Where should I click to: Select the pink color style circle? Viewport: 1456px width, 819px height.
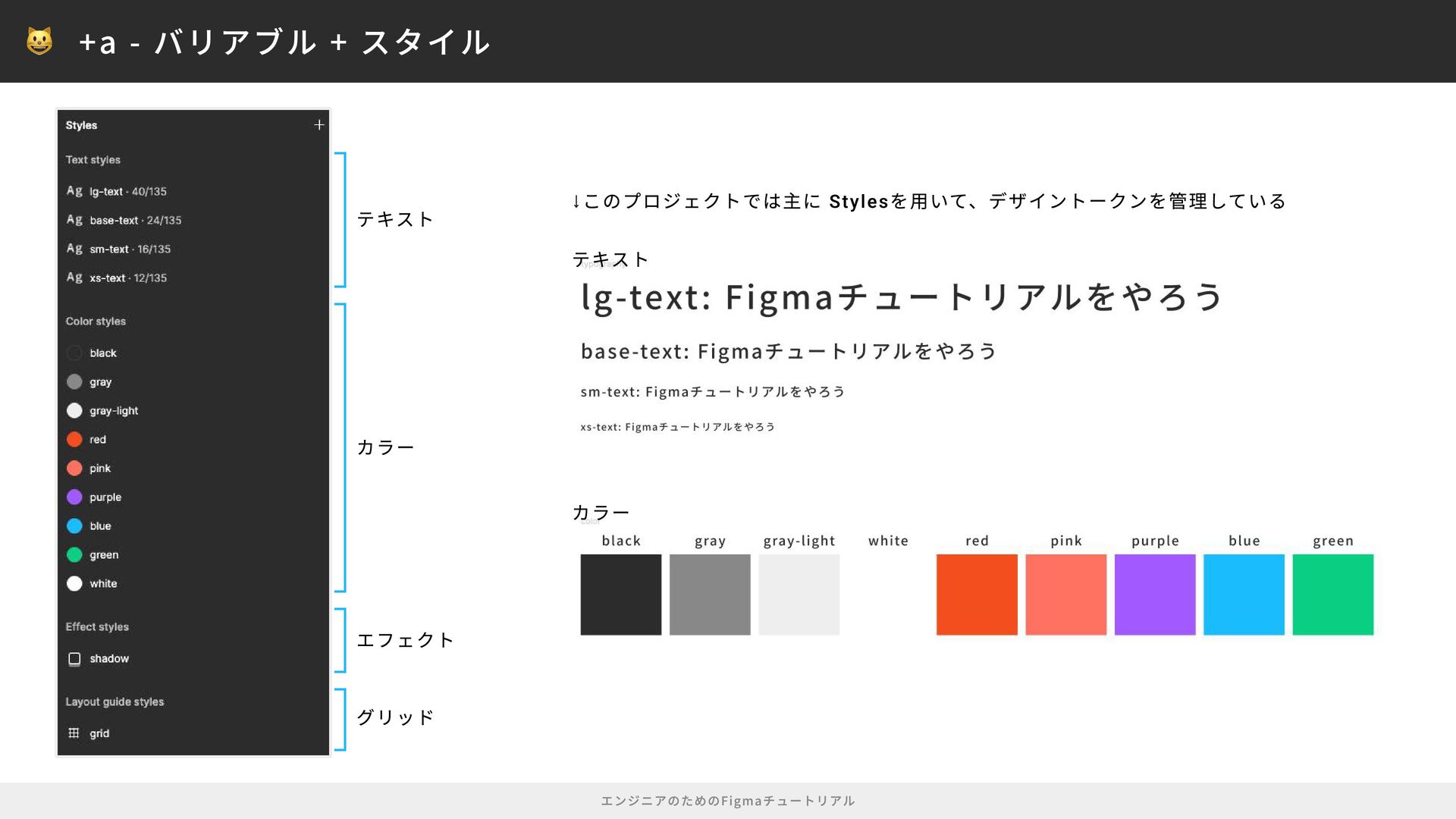(74, 469)
